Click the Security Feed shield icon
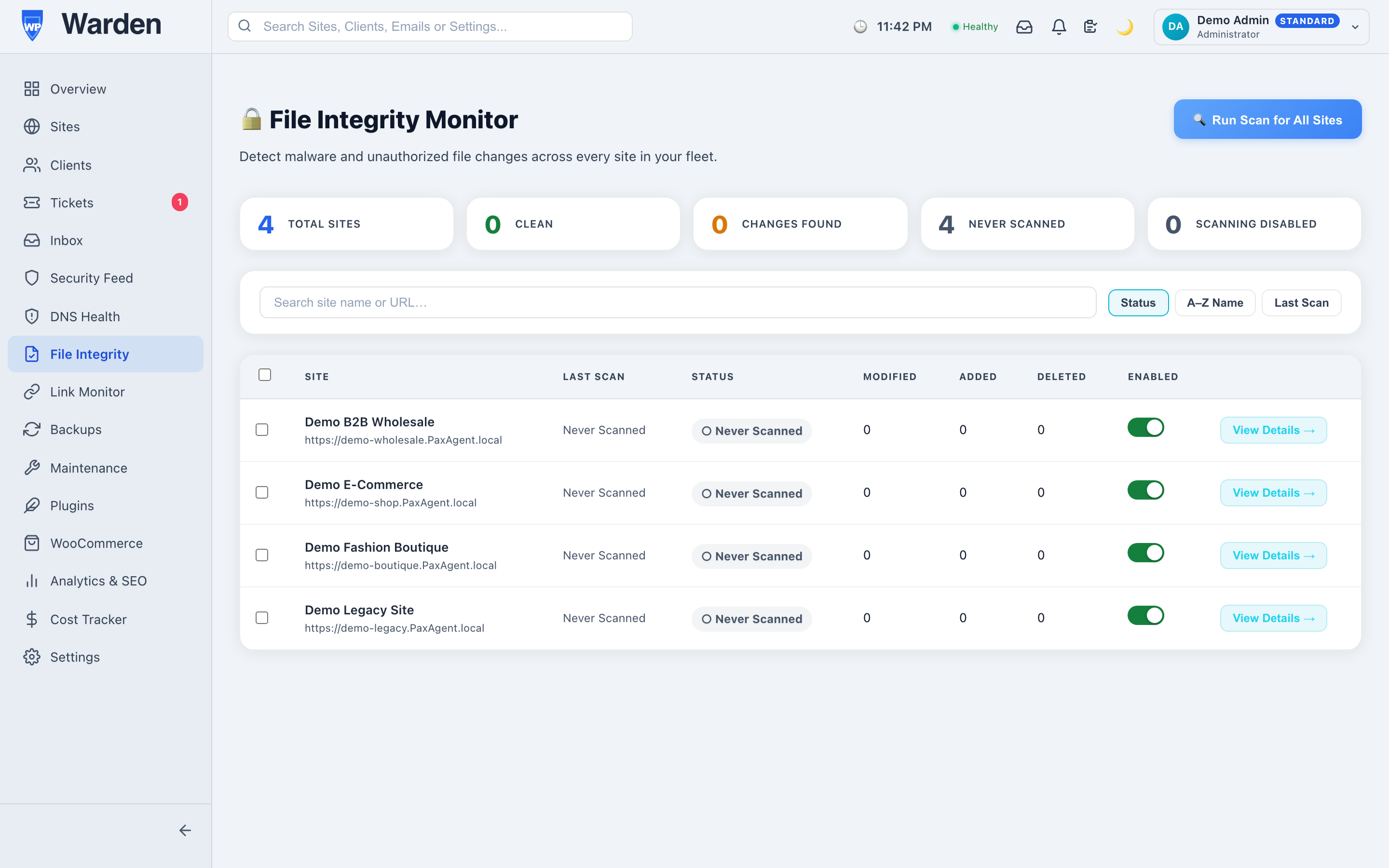This screenshot has width=1389, height=868. (31, 278)
